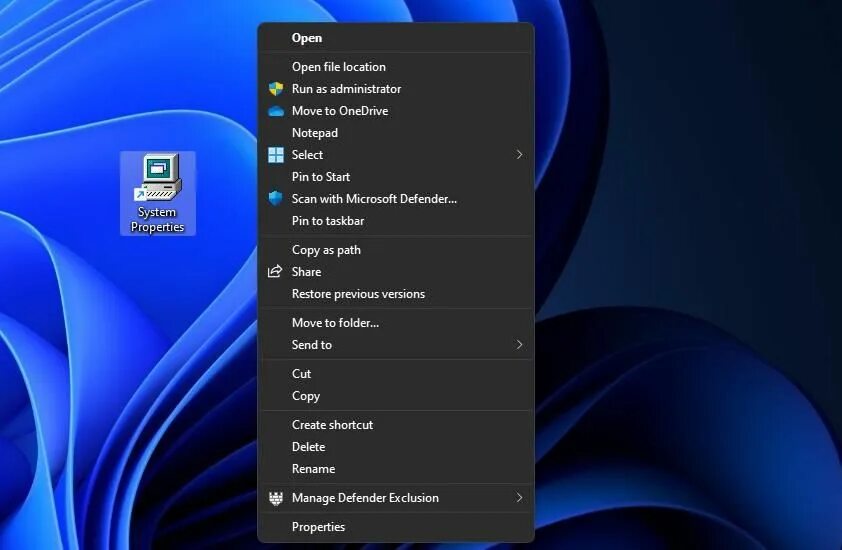This screenshot has height=550, width=842.
Task: Open Properties at the menu bottom
Action: 396,527
